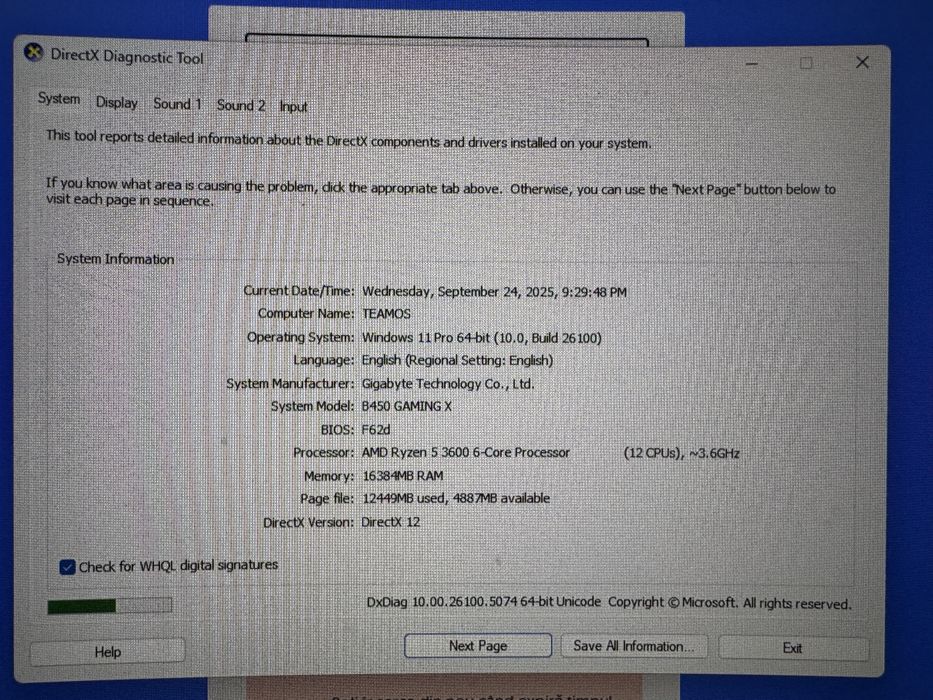The image size is (933, 700).
Task: Click the Help button
Action: click(x=107, y=652)
